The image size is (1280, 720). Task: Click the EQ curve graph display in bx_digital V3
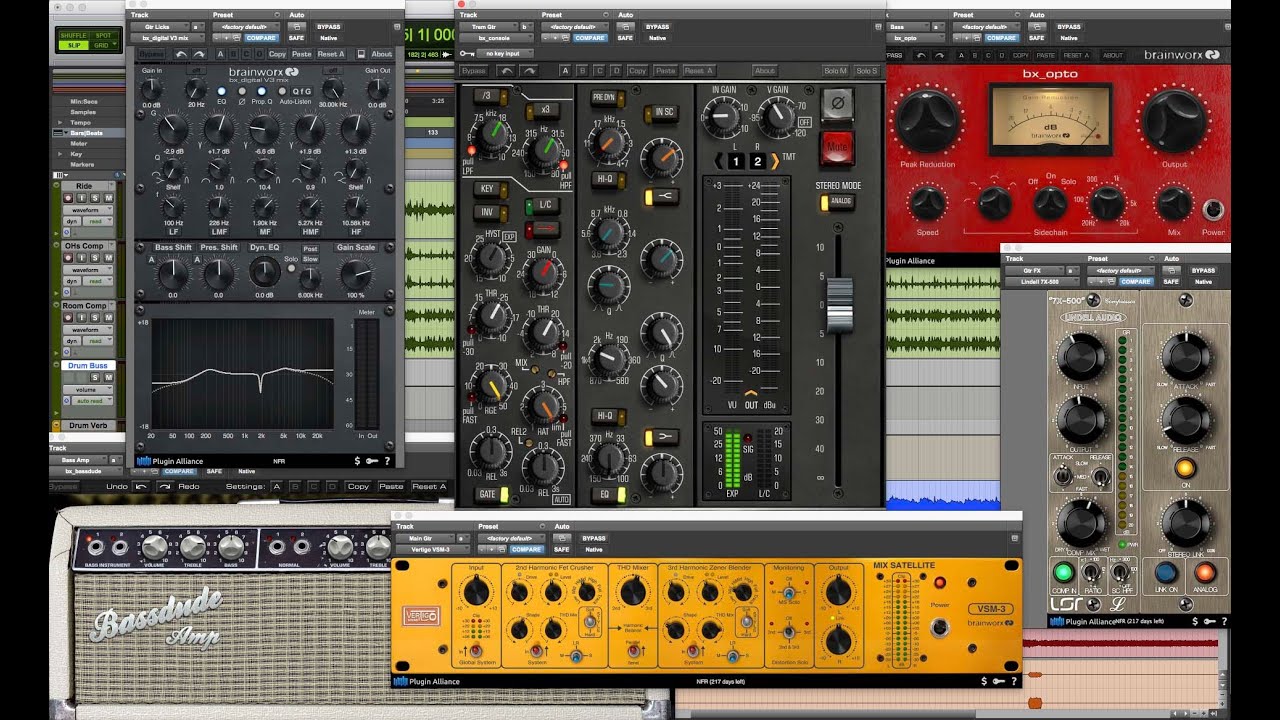(241, 374)
